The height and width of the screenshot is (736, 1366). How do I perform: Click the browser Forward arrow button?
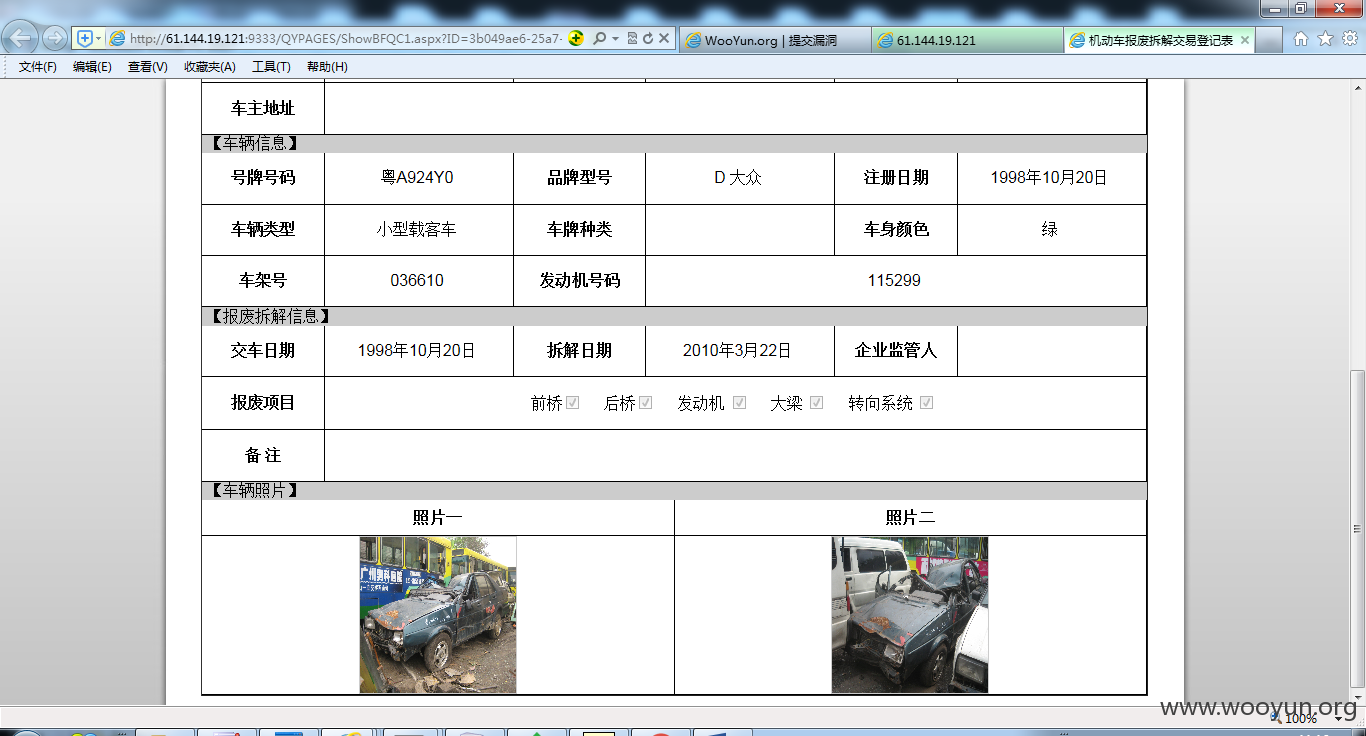pos(55,39)
